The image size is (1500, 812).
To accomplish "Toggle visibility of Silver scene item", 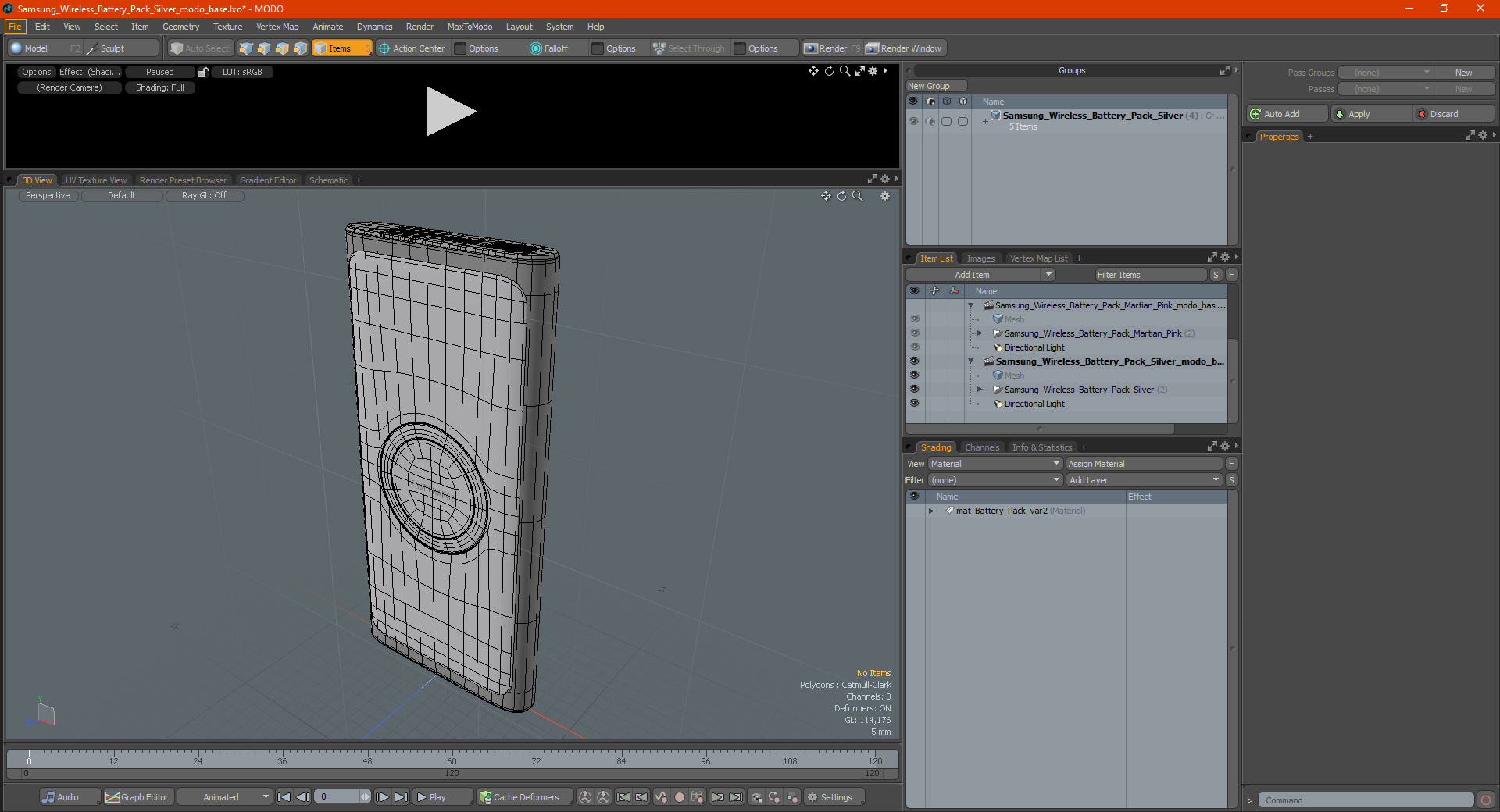I will click(x=914, y=361).
